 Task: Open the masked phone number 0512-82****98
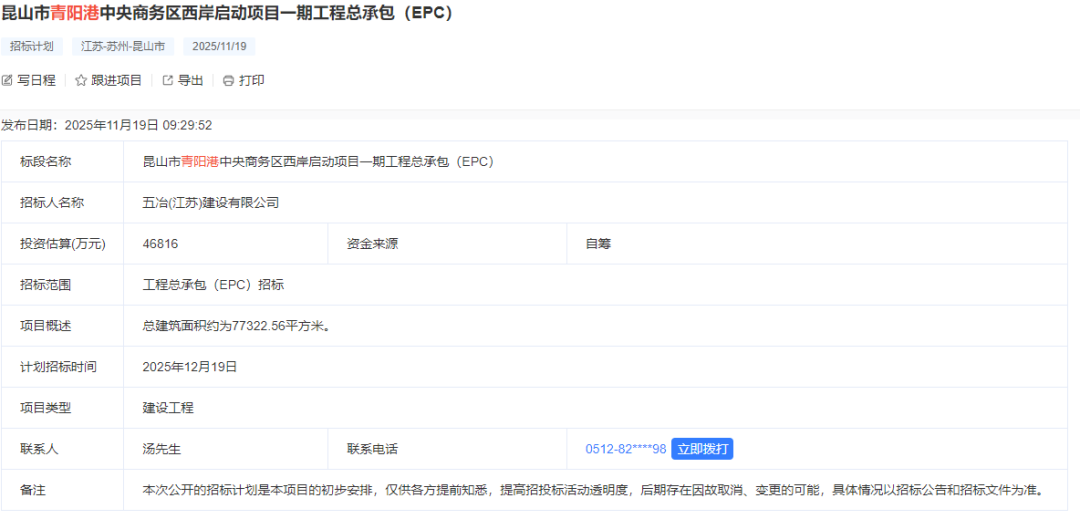pos(625,449)
